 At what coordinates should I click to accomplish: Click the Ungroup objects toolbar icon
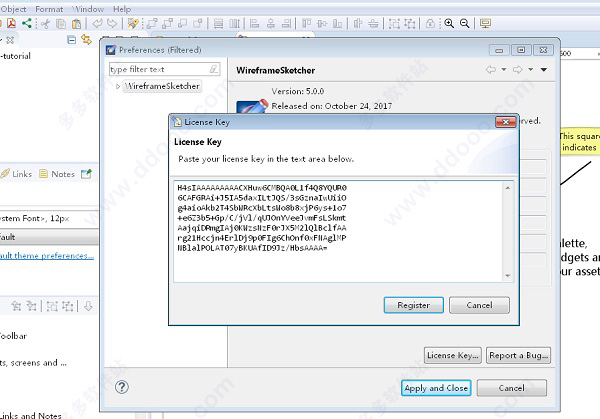(x=410, y=24)
